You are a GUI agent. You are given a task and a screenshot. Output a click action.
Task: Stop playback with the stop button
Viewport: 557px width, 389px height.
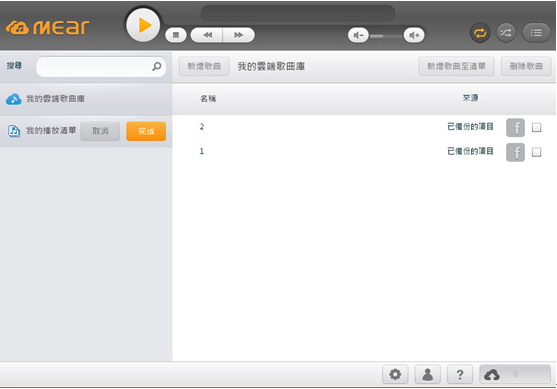tap(176, 35)
